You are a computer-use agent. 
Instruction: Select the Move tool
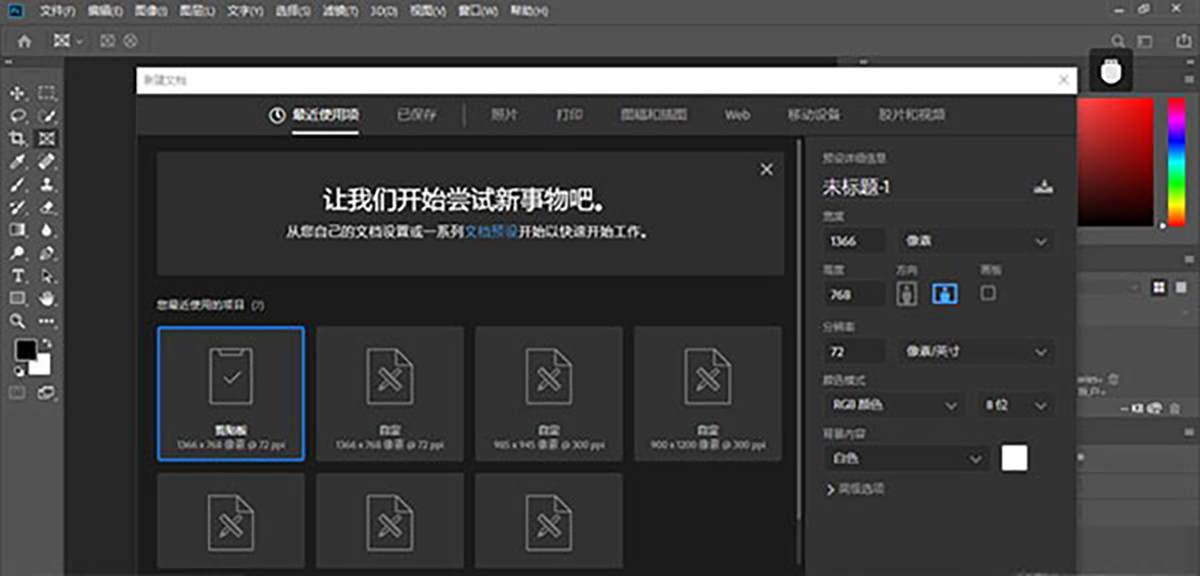(x=17, y=93)
